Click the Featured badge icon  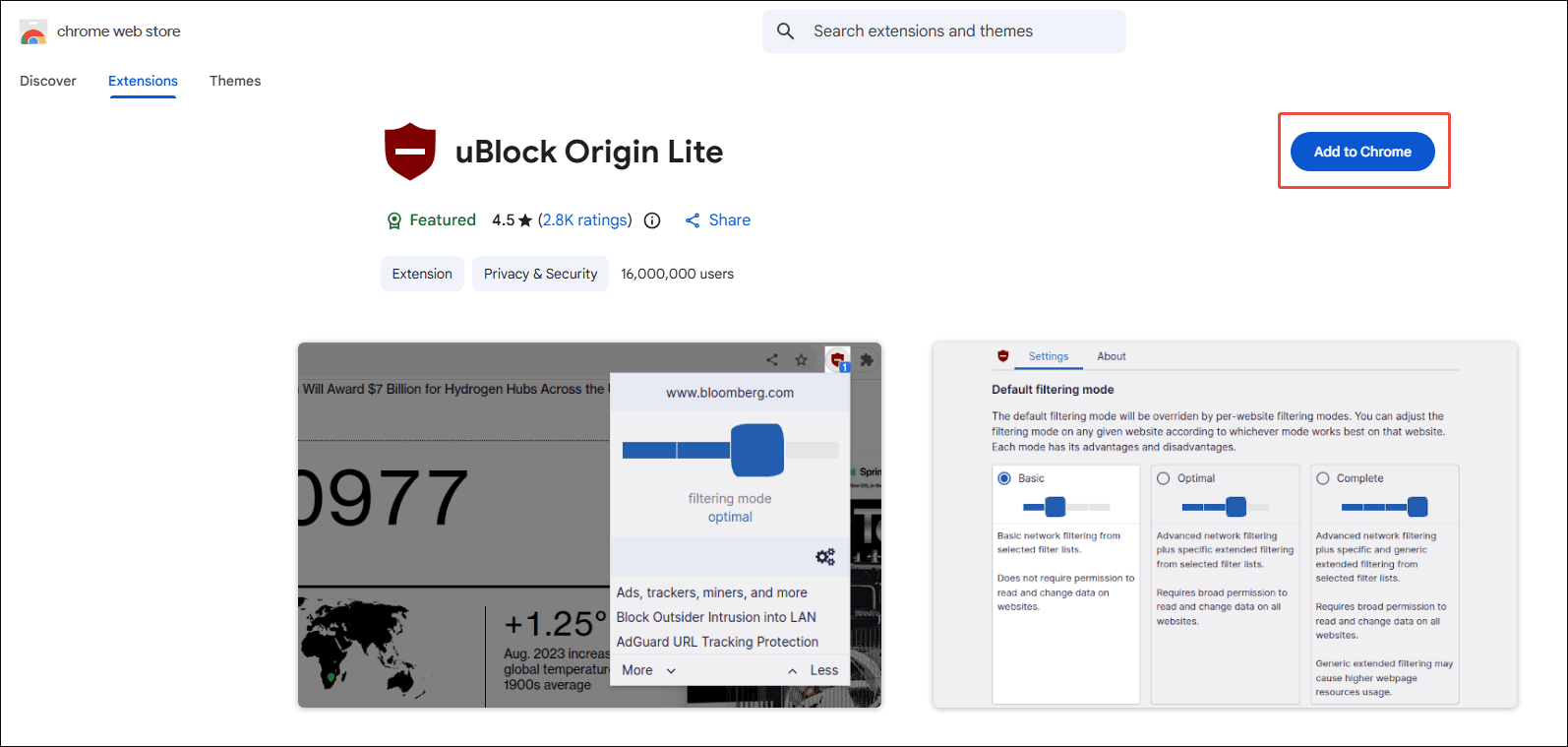(x=394, y=220)
